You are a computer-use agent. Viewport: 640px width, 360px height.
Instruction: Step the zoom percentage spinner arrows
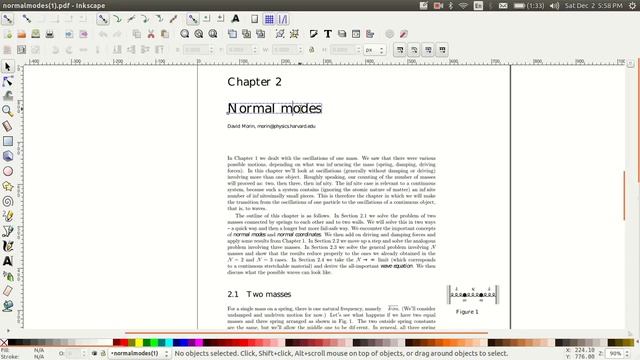[627, 353]
